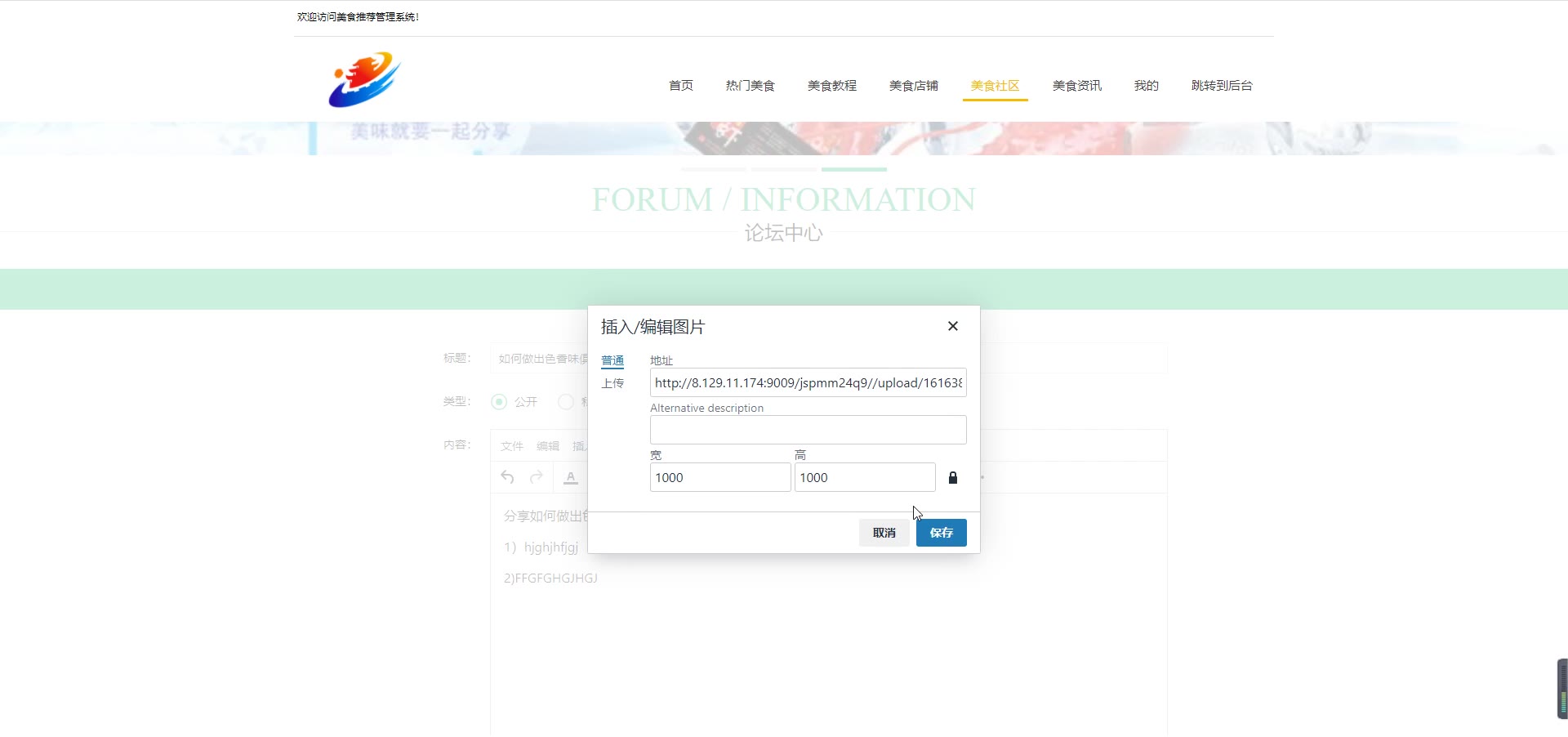Click the text line '2)FFGFGHGJHGJ' in editor
The width and height of the screenshot is (1568, 737).
click(550, 578)
